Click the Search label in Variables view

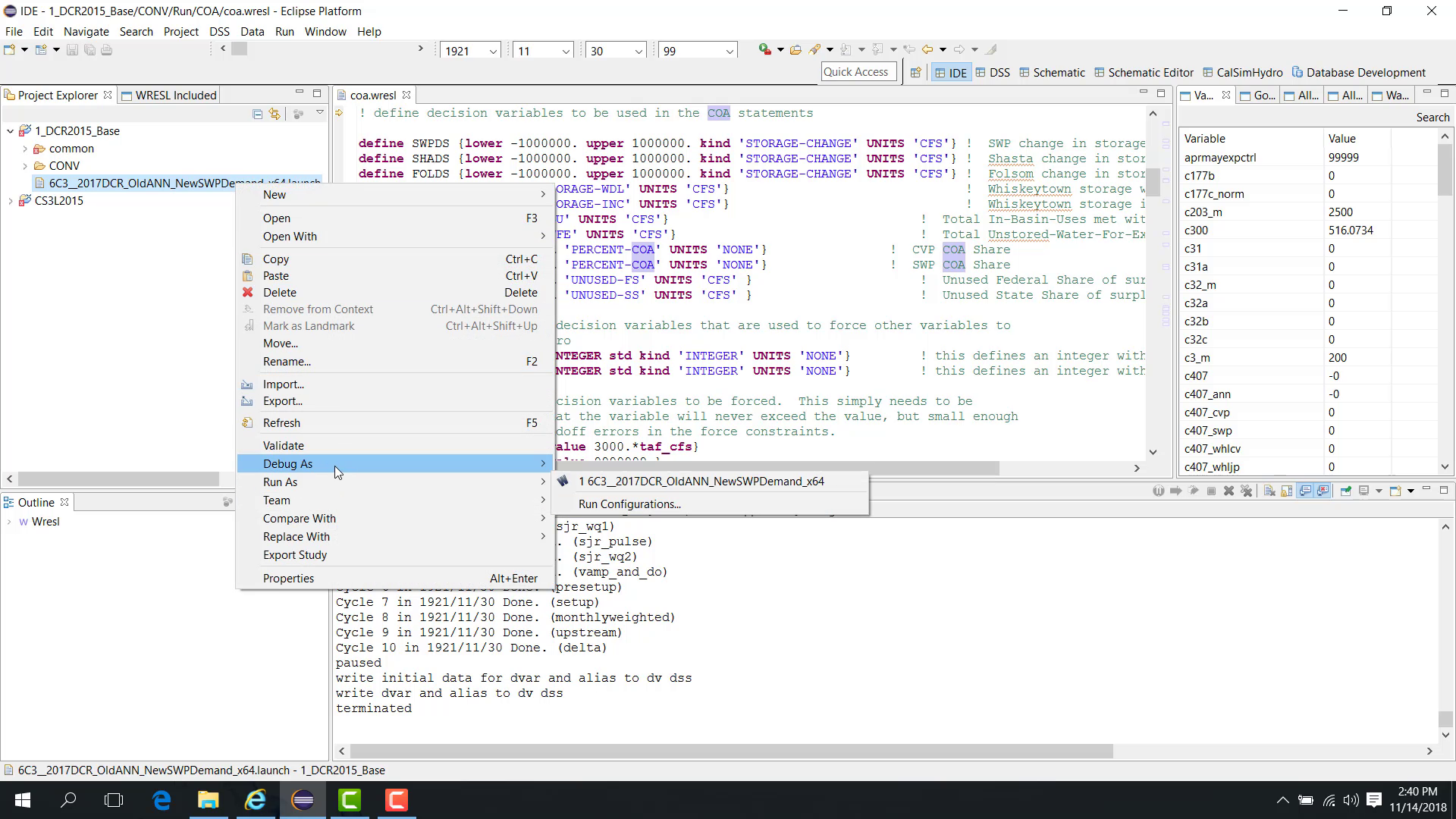(1432, 118)
